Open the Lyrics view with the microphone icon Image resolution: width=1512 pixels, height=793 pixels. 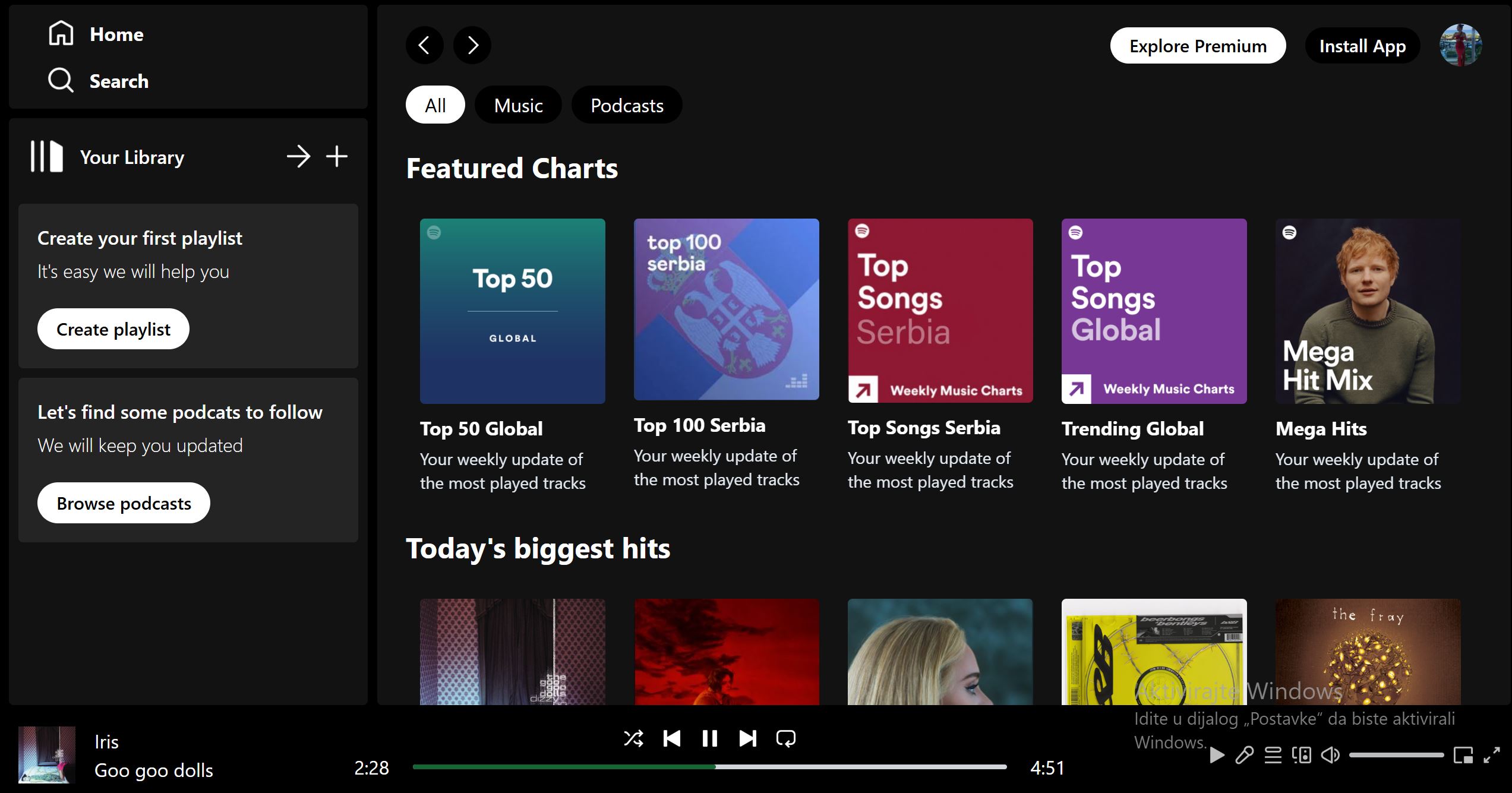[1244, 755]
